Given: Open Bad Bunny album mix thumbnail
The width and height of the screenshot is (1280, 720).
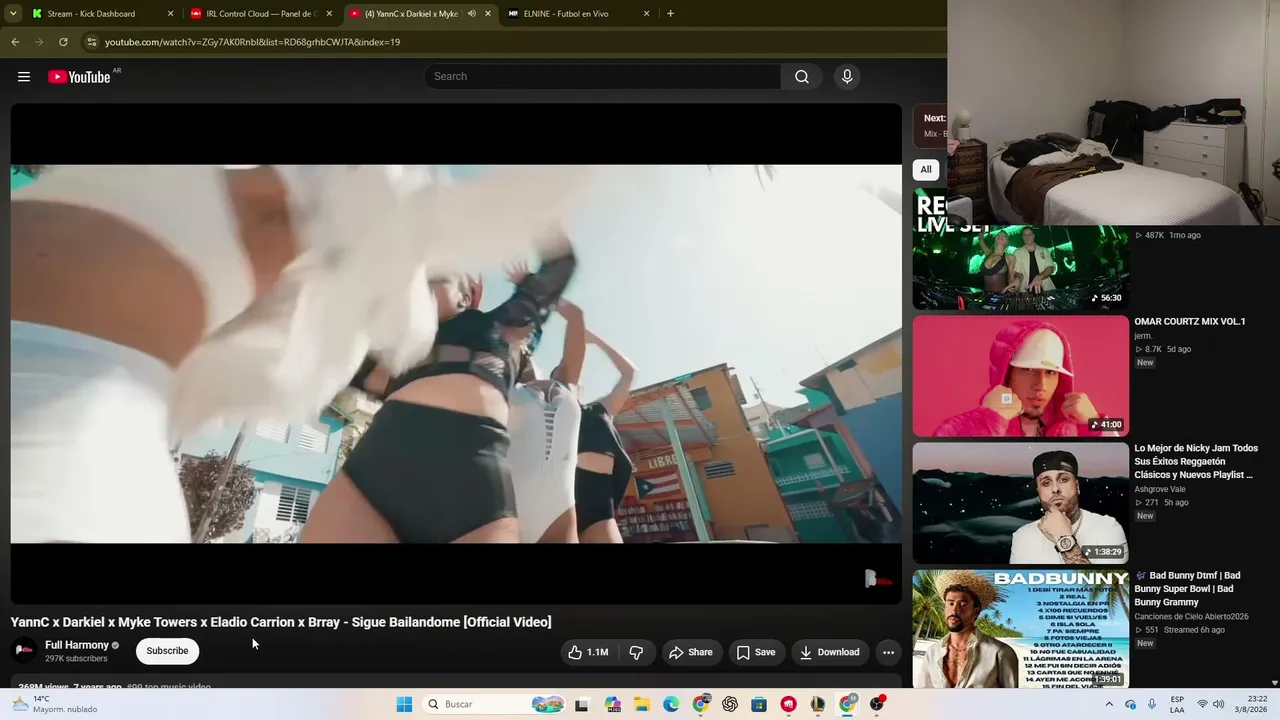Looking at the screenshot, I should [1020, 629].
